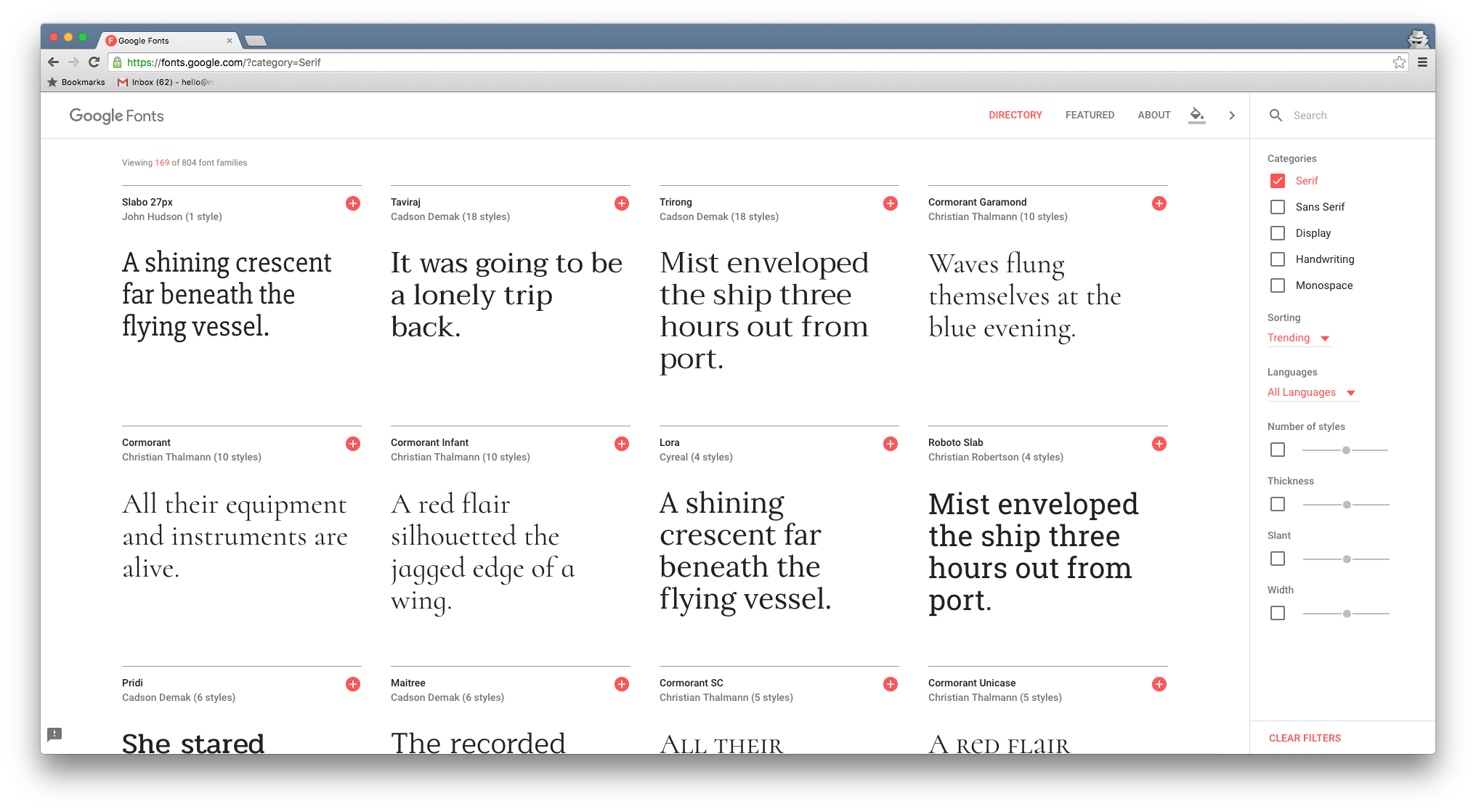
Task: Toggle the Slant filter checkbox
Action: coord(1278,559)
